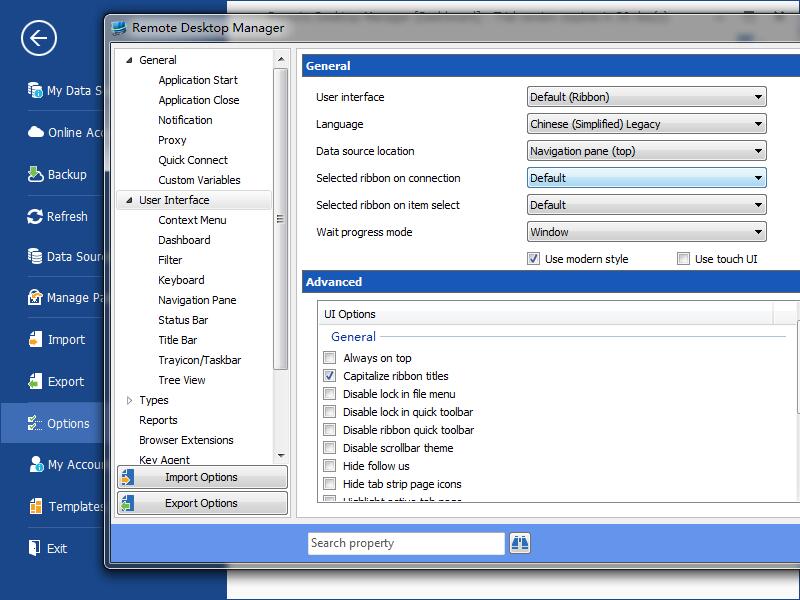Select Options in the blue sidebar menu

point(52,423)
